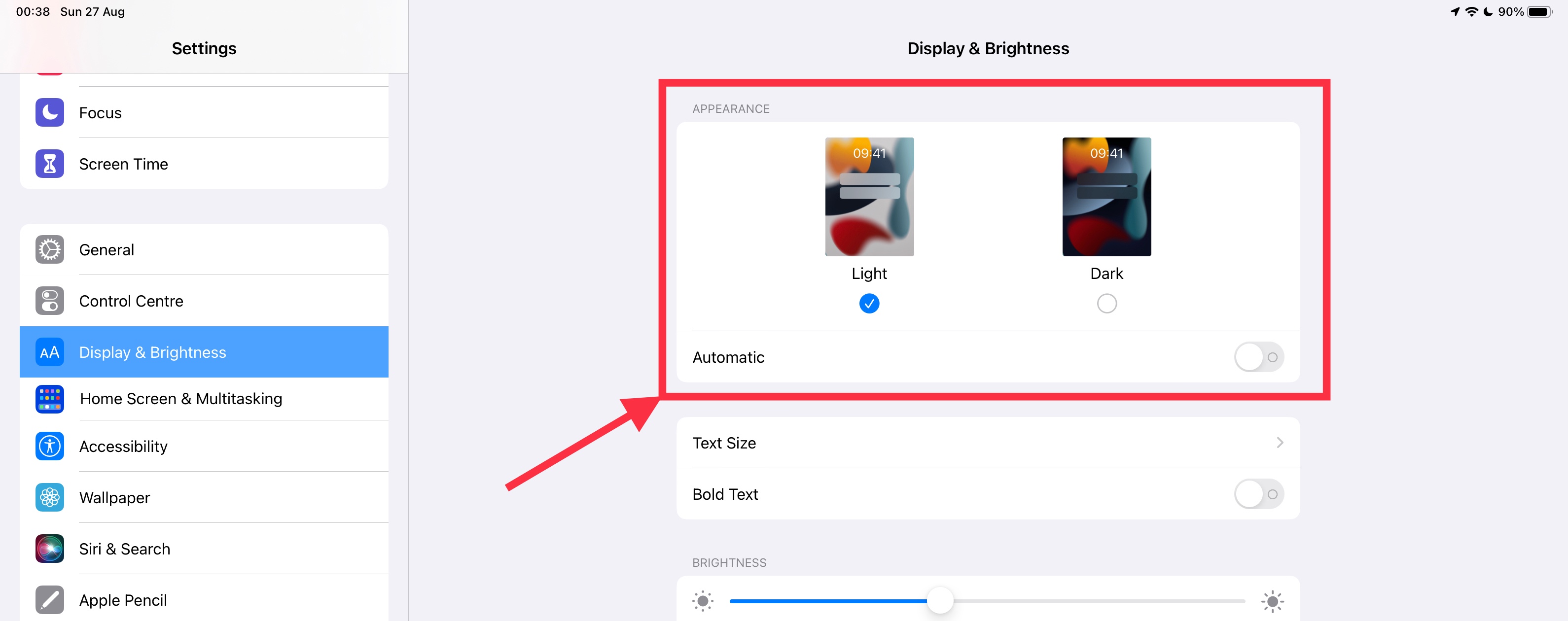Screen dimensions: 1568x621
Task: Tap the Screen Time hourglass icon
Action: pos(49,164)
